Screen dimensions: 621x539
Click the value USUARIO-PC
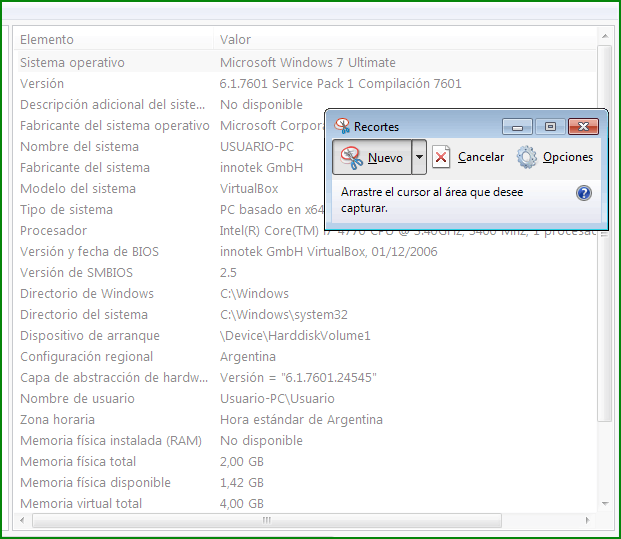click(257, 147)
